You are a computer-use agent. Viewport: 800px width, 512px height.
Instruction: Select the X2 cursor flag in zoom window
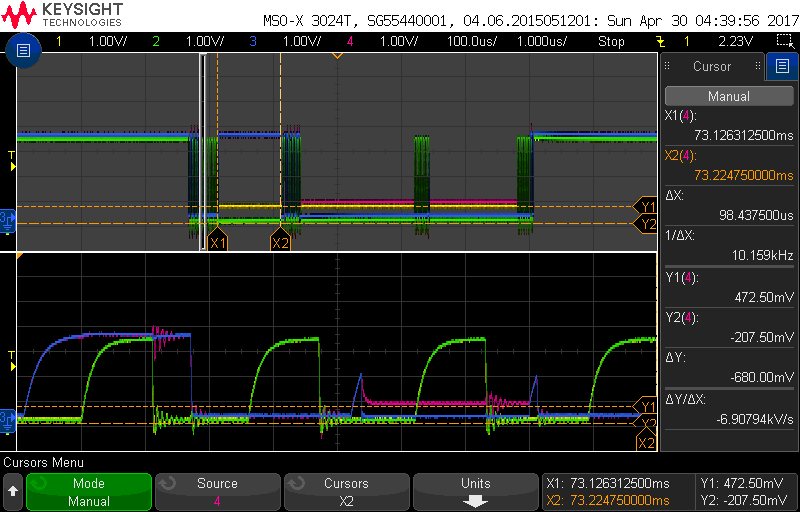pos(646,441)
